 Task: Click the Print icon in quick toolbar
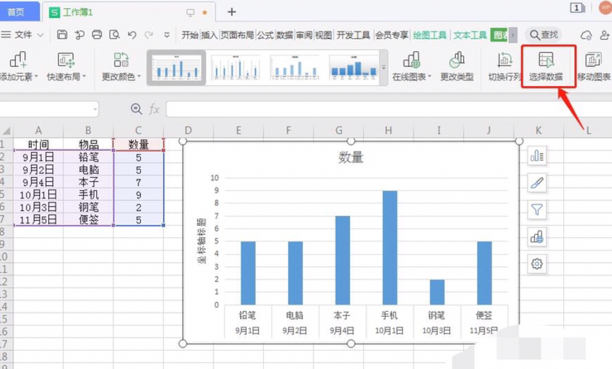[x=97, y=35]
